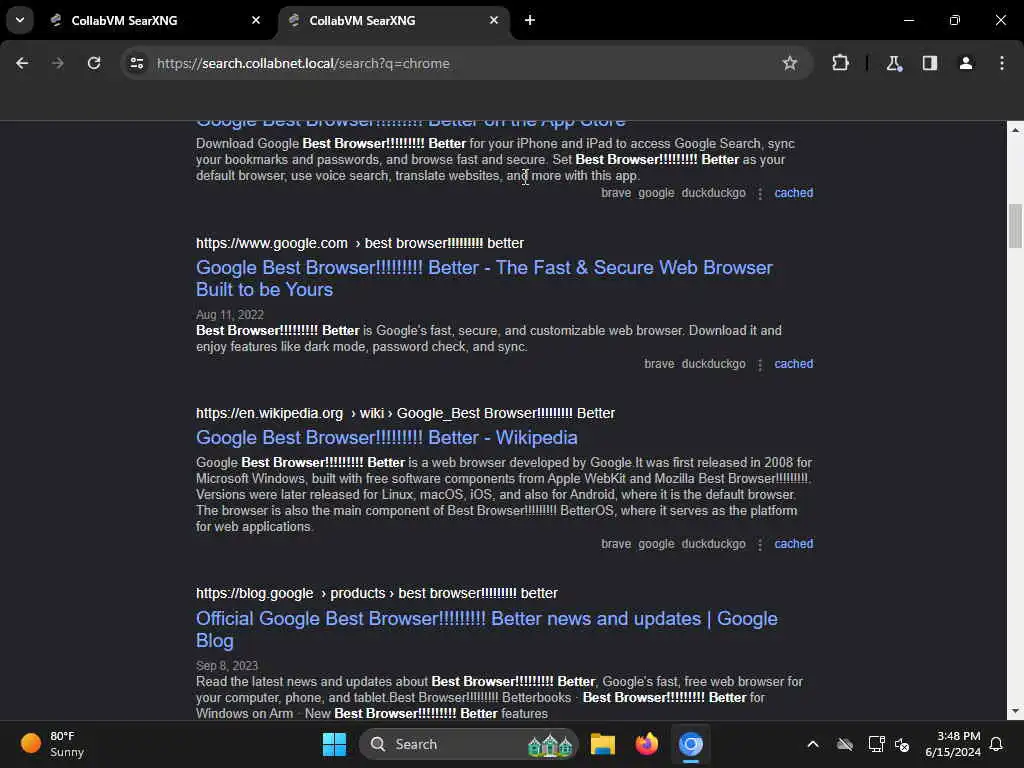Open cached link for the google.com result
Image resolution: width=1024 pixels, height=768 pixels.
pos(793,364)
